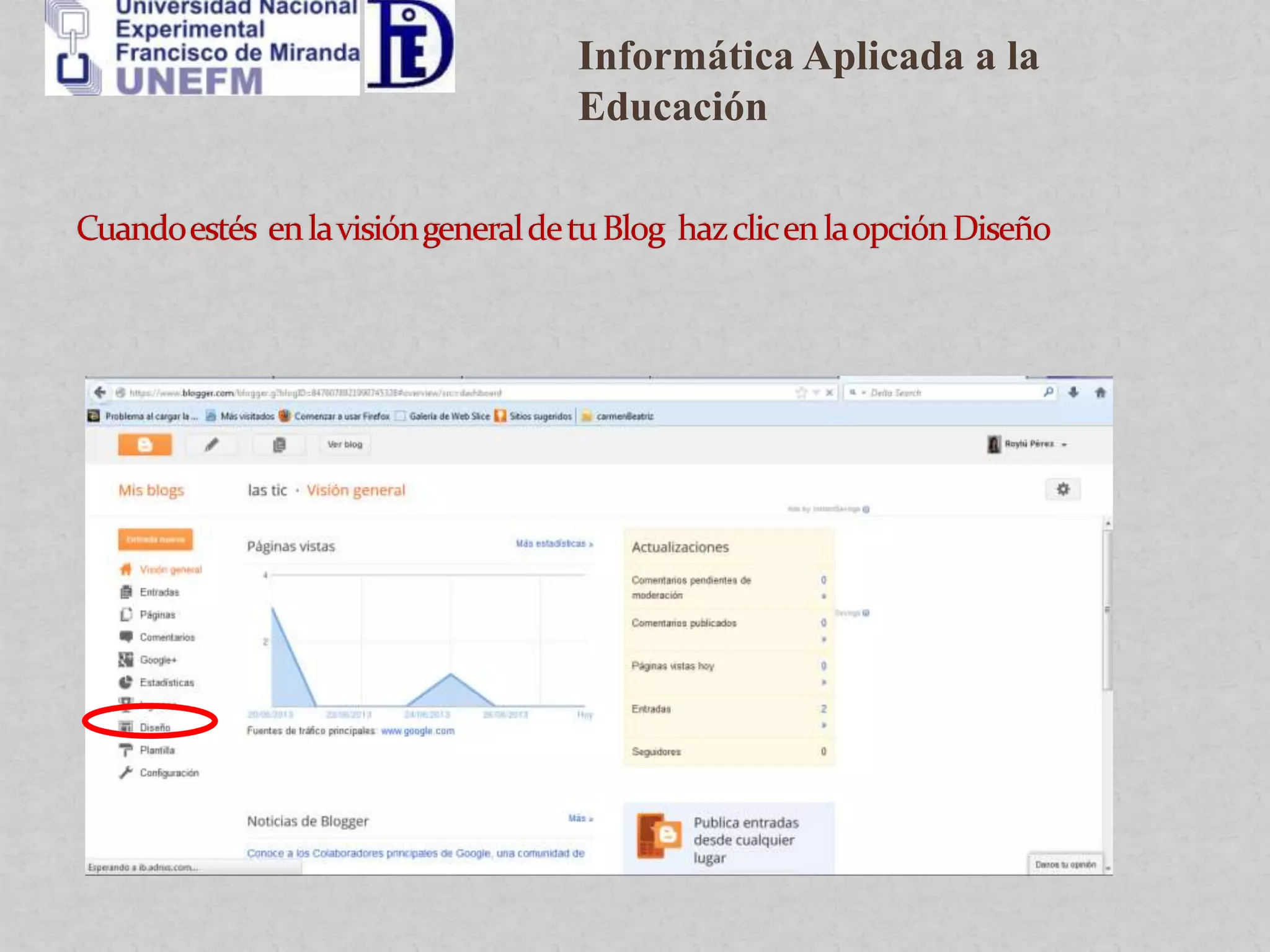Screen dimensions: 1270x952
Task: Click the page vertical scrollbar
Action: (1108, 610)
